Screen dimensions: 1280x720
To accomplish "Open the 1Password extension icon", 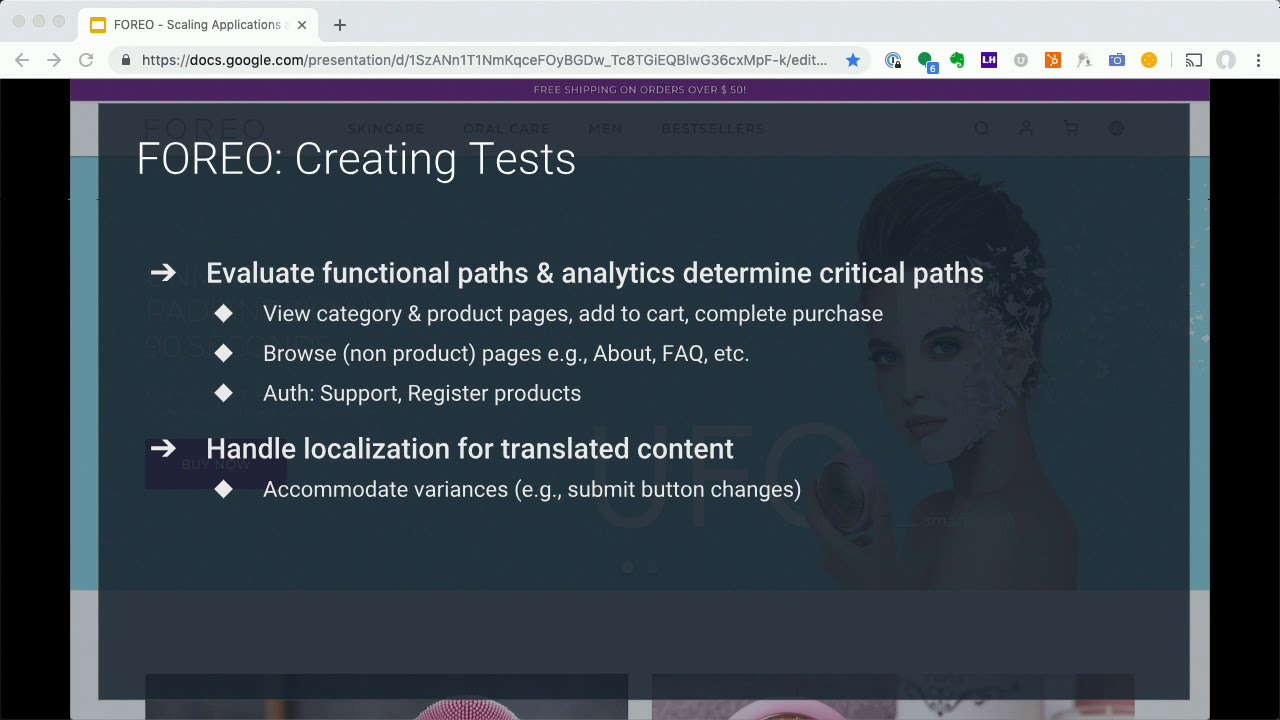I will (x=893, y=60).
